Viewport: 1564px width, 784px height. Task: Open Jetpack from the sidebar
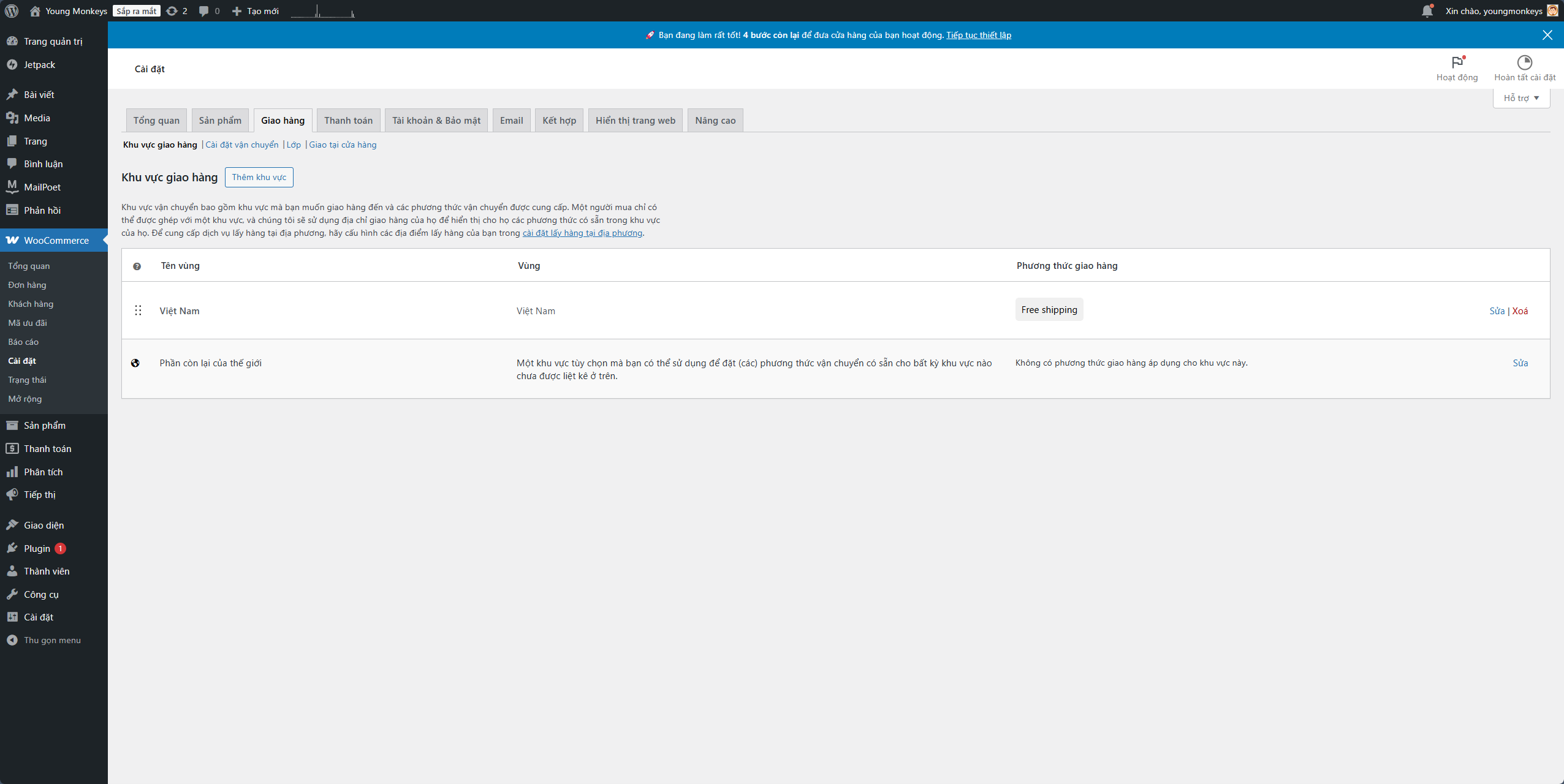(x=39, y=65)
